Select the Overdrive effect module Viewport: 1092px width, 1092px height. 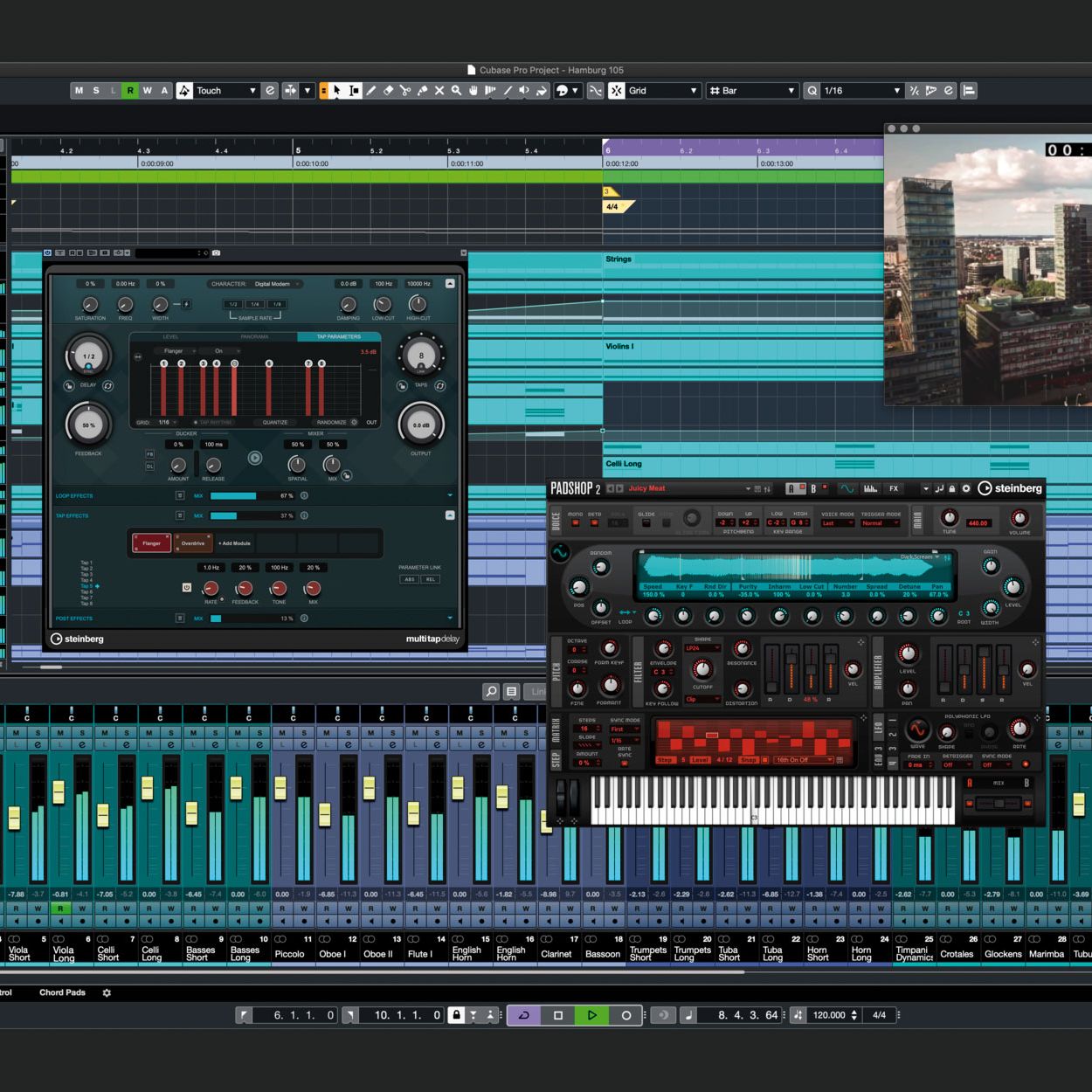[x=193, y=543]
